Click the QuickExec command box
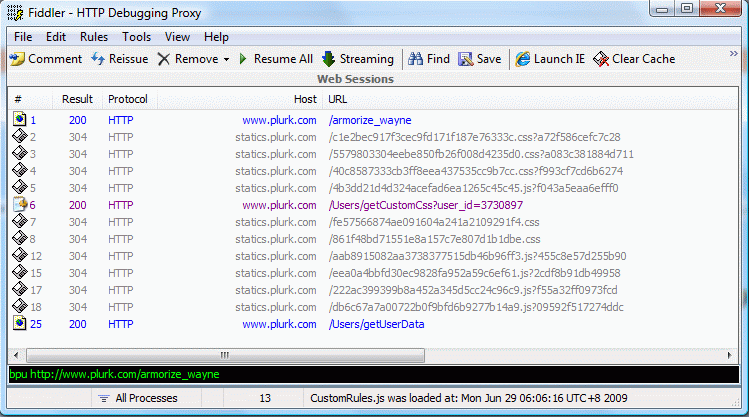 click(x=374, y=374)
